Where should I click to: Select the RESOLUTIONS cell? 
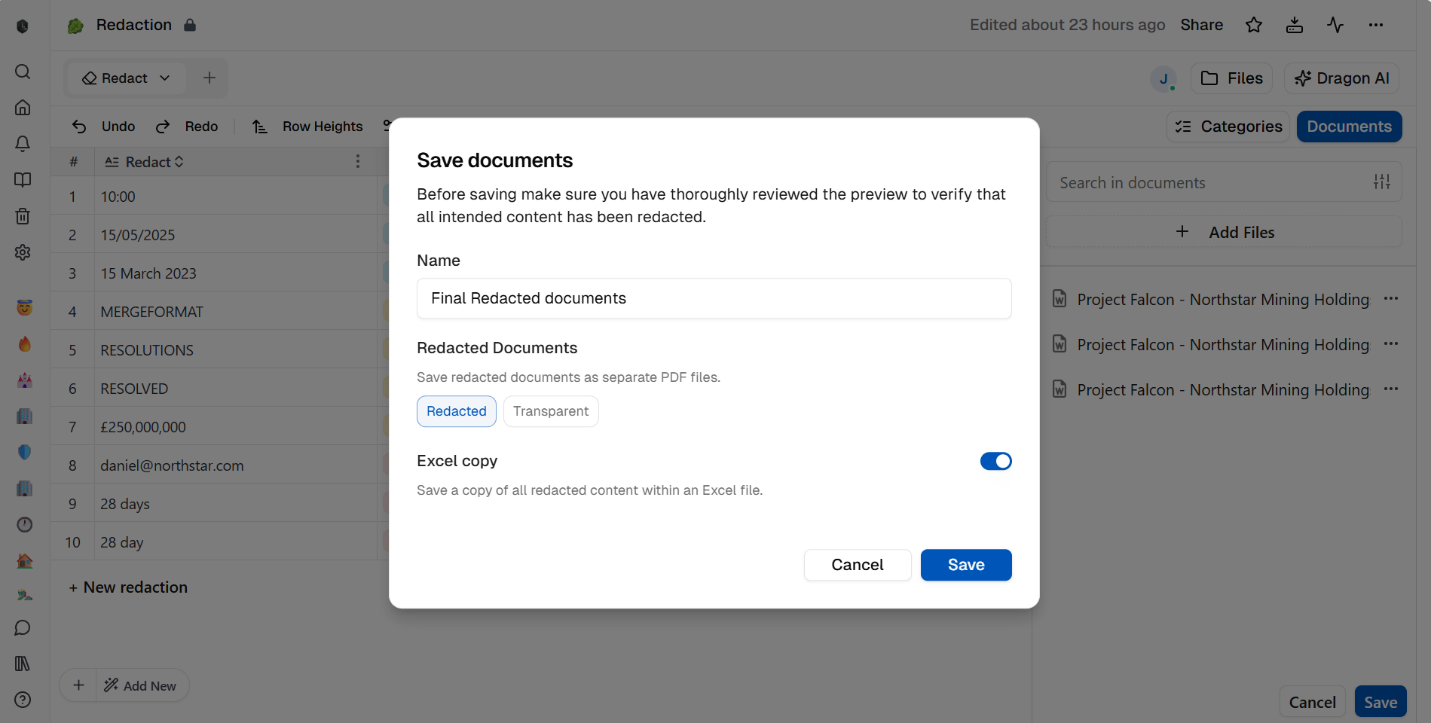[x=238, y=350]
